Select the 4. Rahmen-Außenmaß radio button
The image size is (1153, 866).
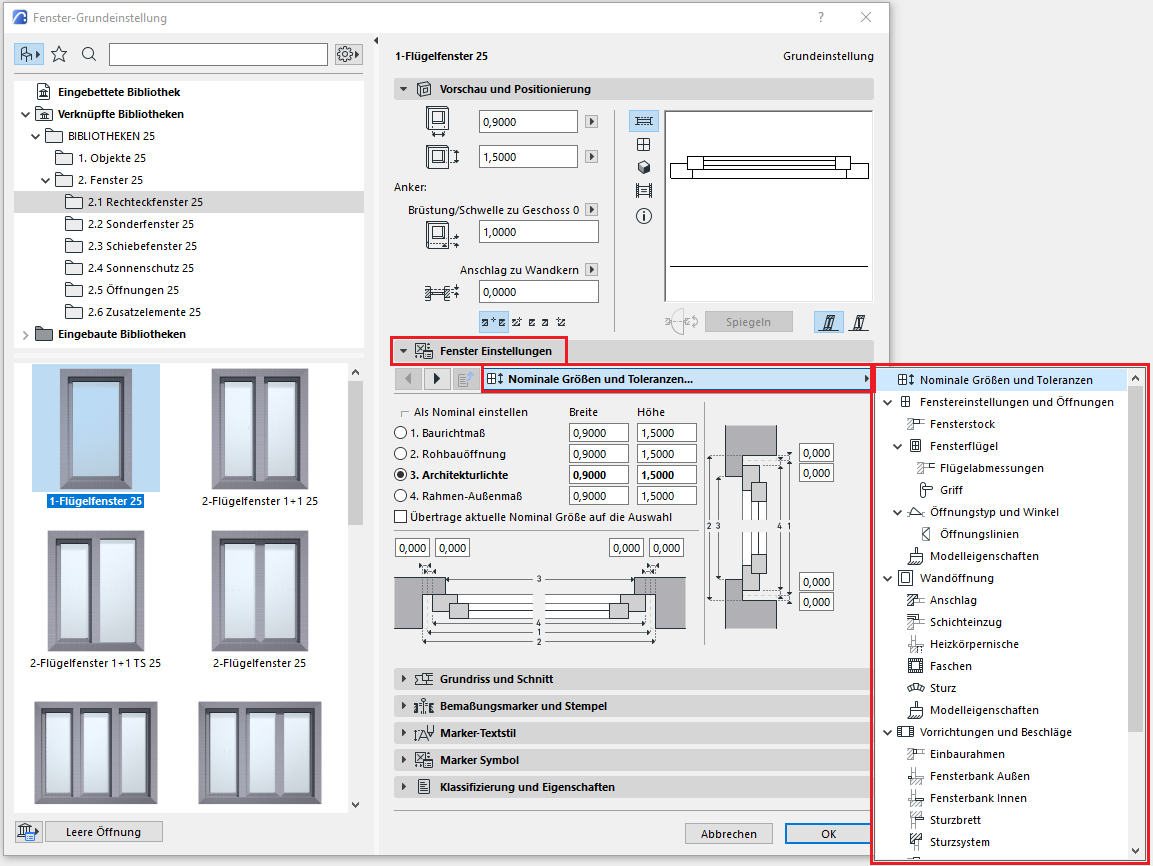[401, 496]
